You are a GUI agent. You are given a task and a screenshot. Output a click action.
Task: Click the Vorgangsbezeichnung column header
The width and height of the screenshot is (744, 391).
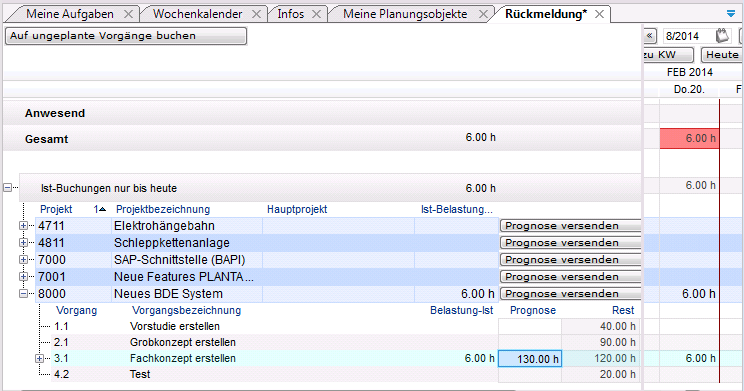[x=186, y=310]
